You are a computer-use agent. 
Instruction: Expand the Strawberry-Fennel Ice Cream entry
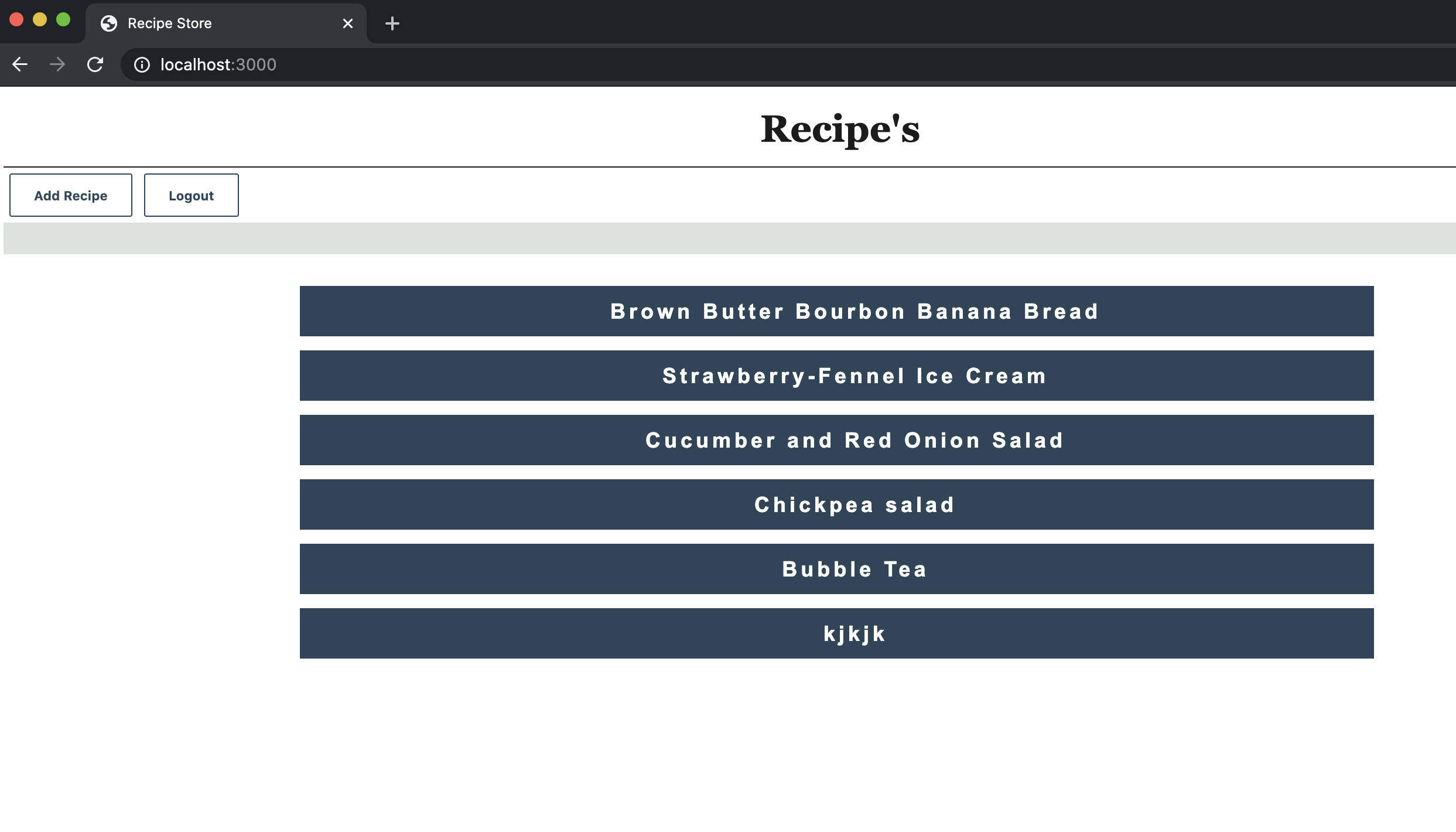pos(856,375)
